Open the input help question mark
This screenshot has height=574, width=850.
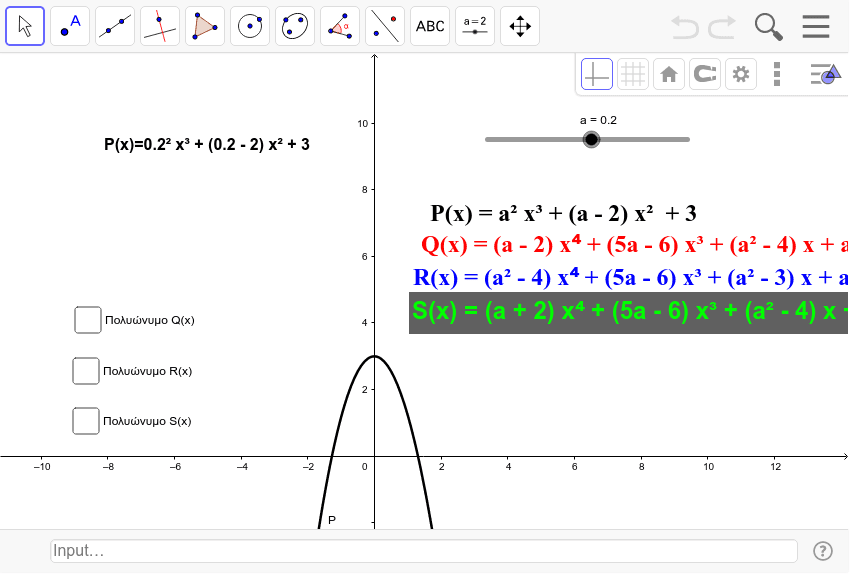tap(823, 551)
